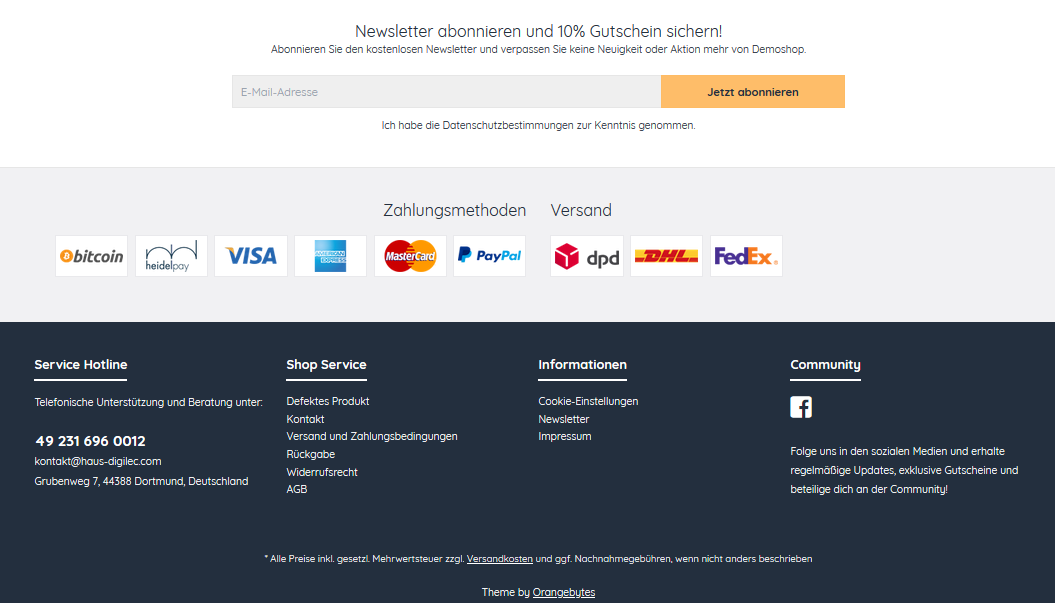Click the Bitcoin payment logo
Screen dimensions: 1055x603
(92, 256)
